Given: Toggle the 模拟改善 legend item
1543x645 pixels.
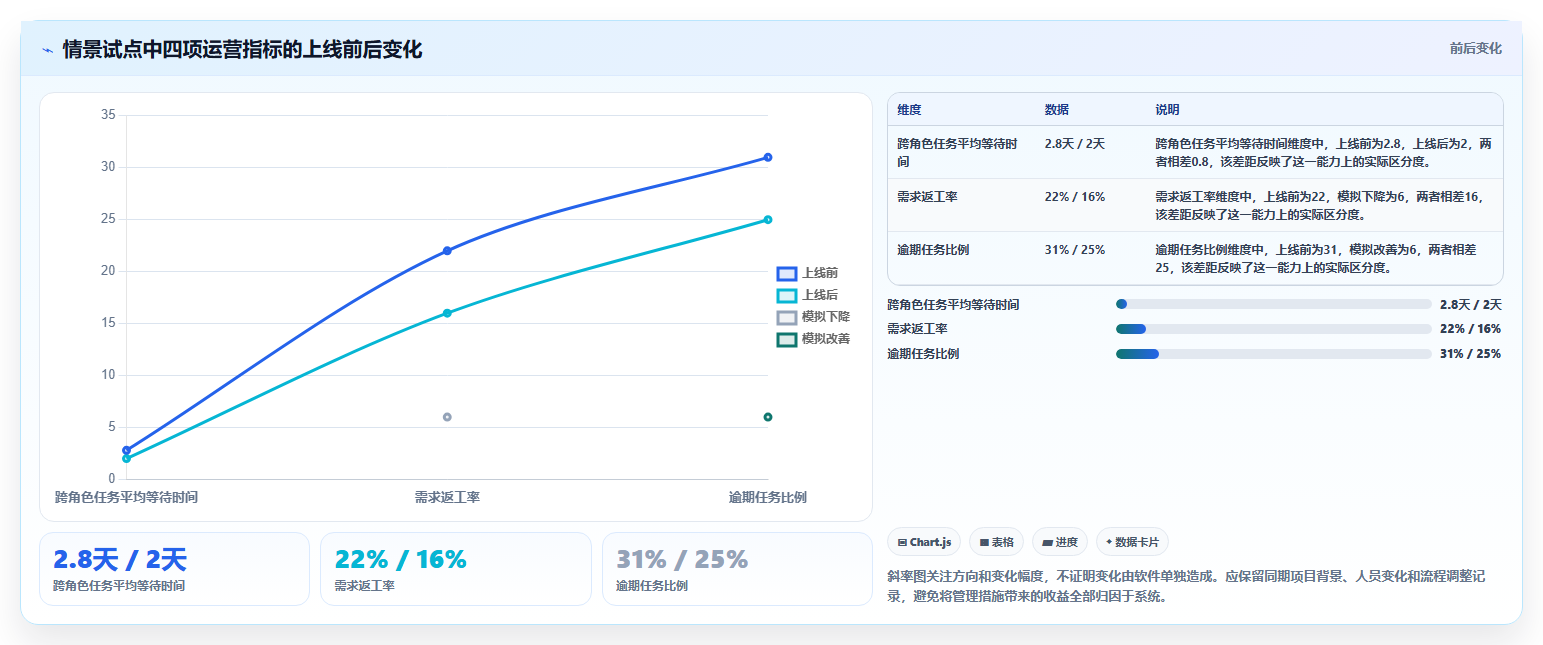Looking at the screenshot, I should (x=814, y=339).
